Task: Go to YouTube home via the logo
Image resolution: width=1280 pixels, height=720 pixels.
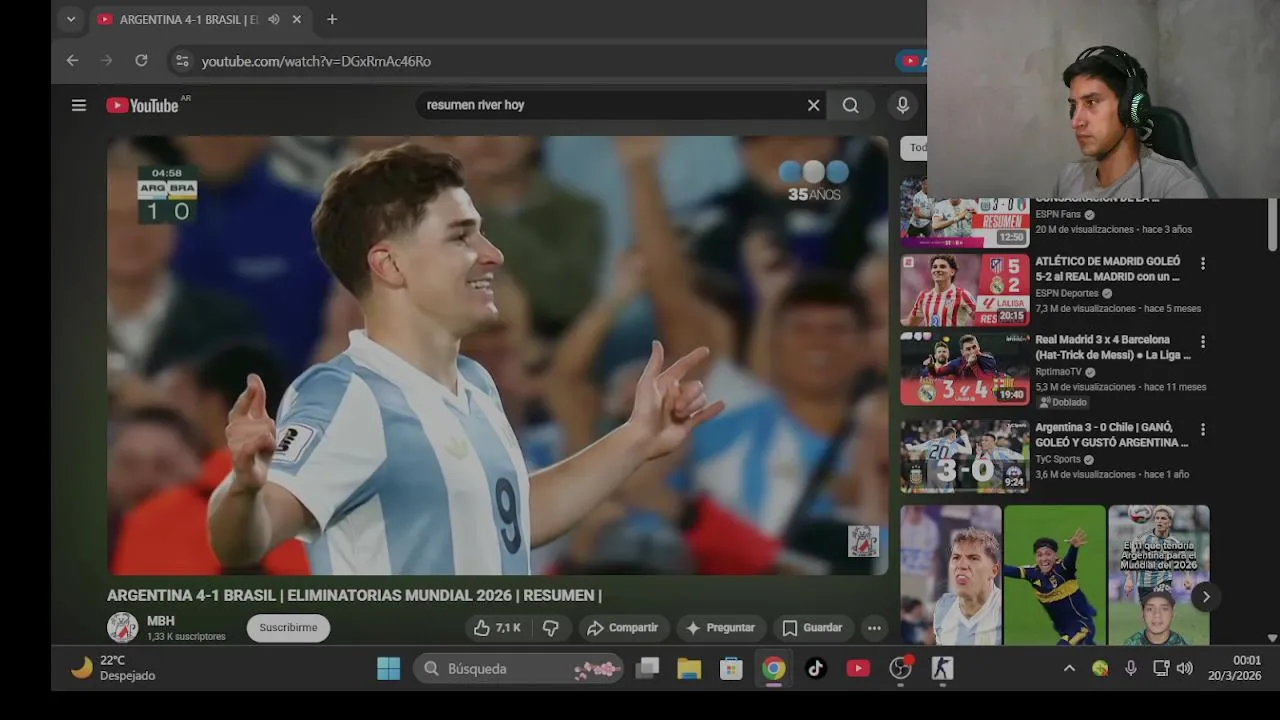Action: pyautogui.click(x=142, y=105)
